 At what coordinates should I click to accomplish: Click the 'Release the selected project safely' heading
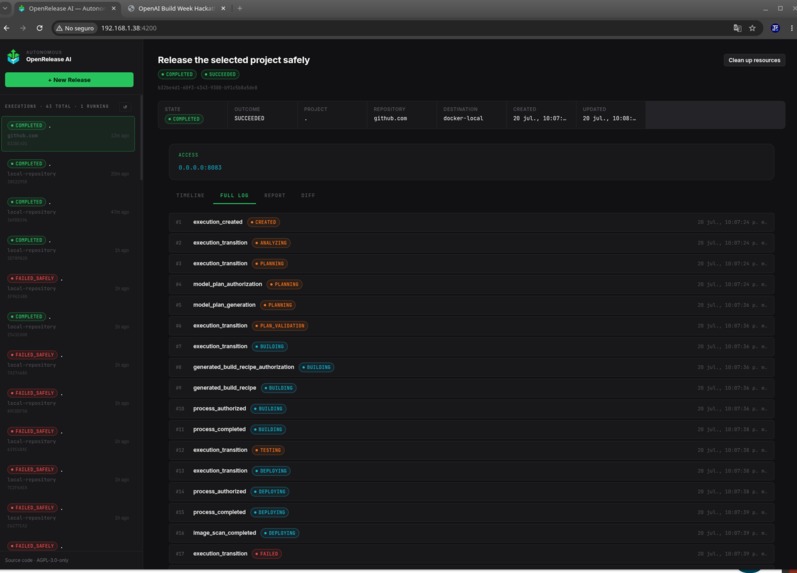[x=233, y=60]
